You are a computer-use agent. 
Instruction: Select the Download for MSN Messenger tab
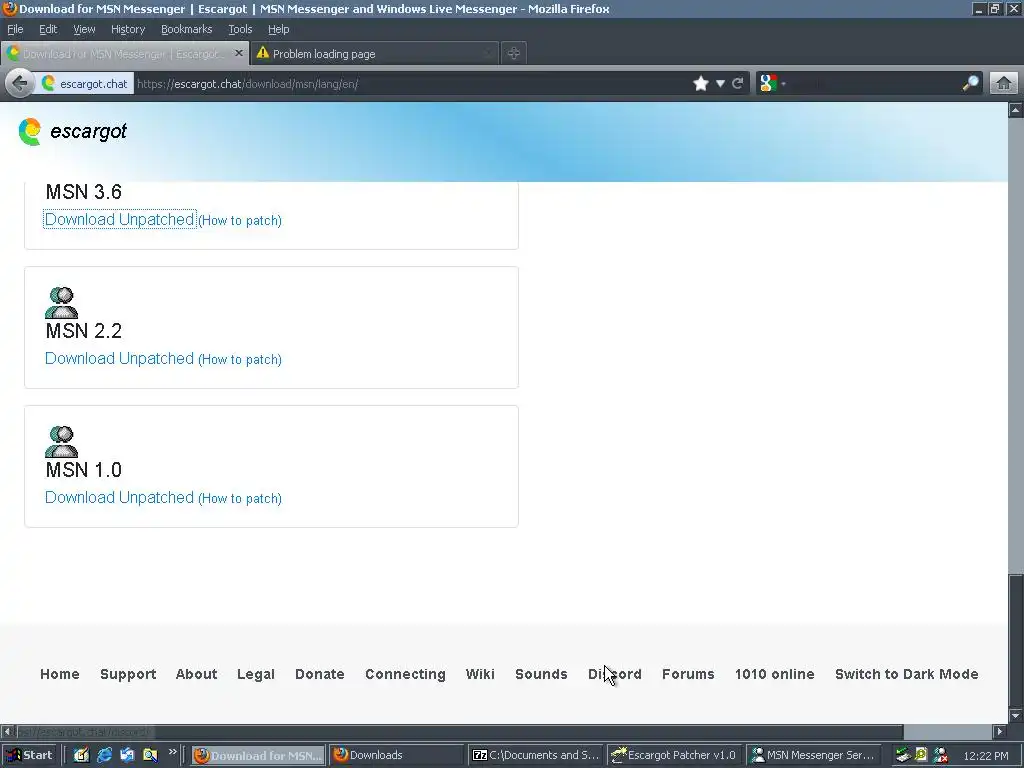click(124, 54)
